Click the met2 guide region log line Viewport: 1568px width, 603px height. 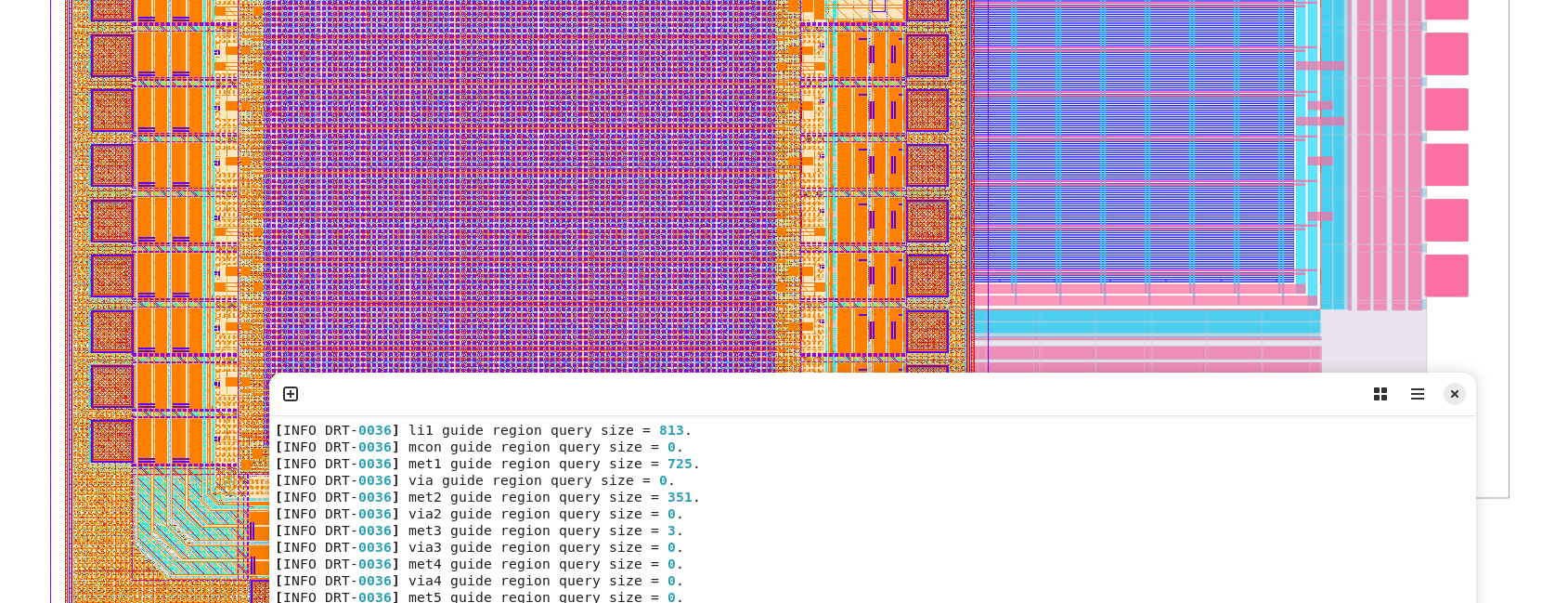pyautogui.click(x=487, y=497)
